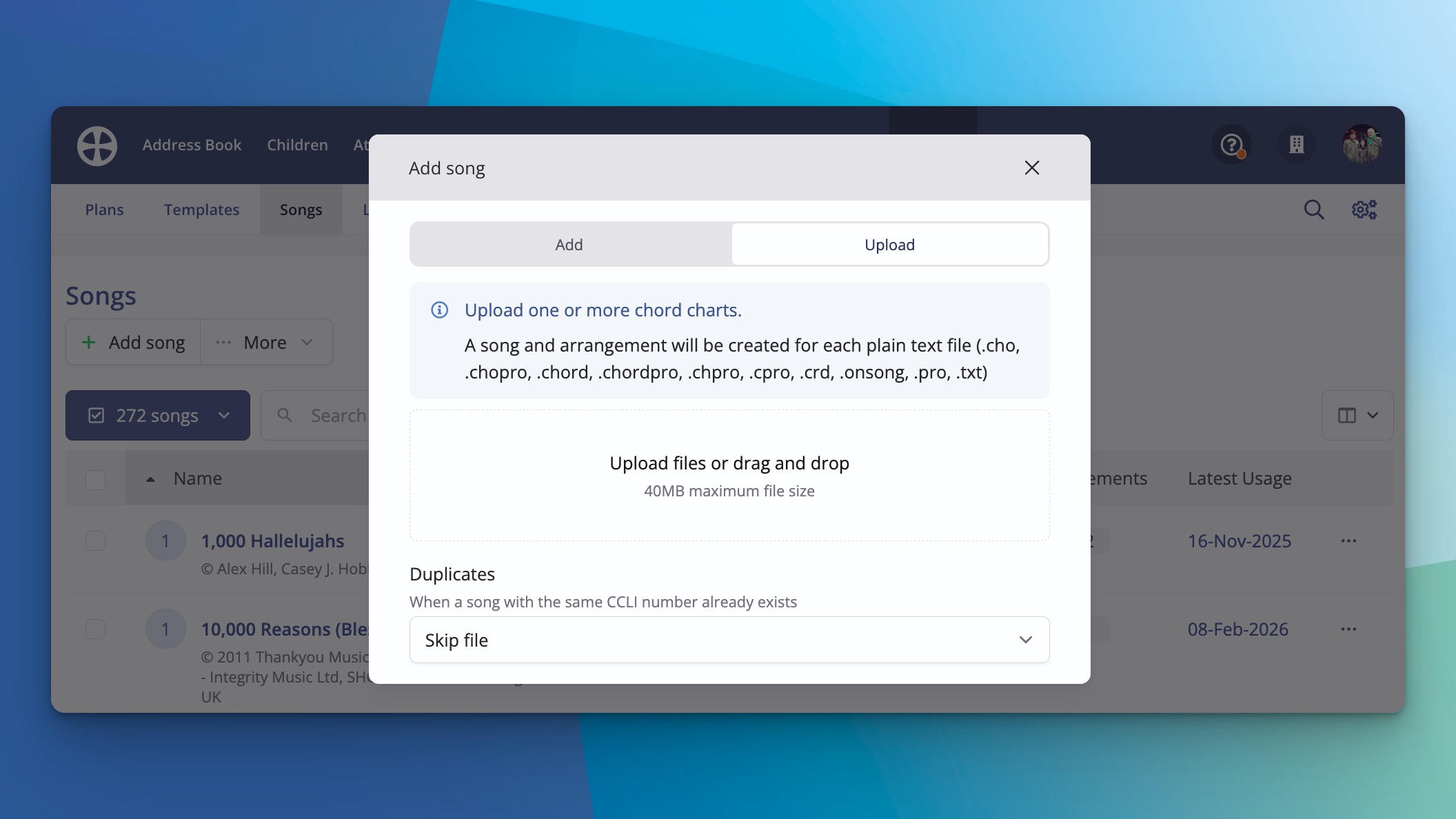Click the info icon beside chord chart message

(439, 310)
